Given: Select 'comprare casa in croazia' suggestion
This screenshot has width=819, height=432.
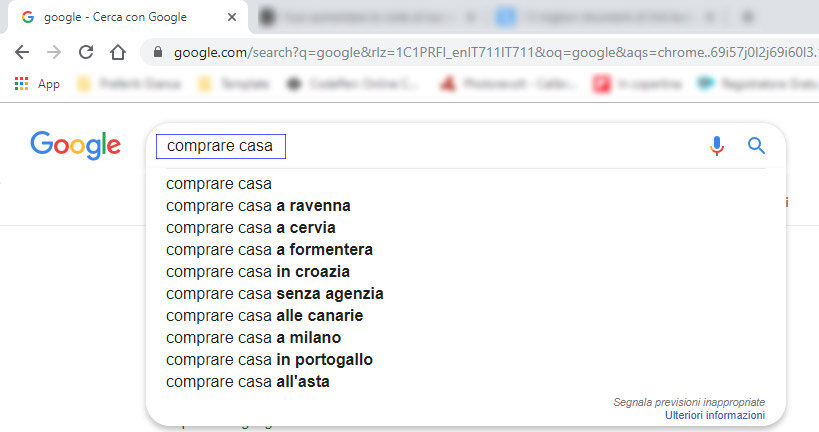Looking at the screenshot, I should [x=258, y=272].
